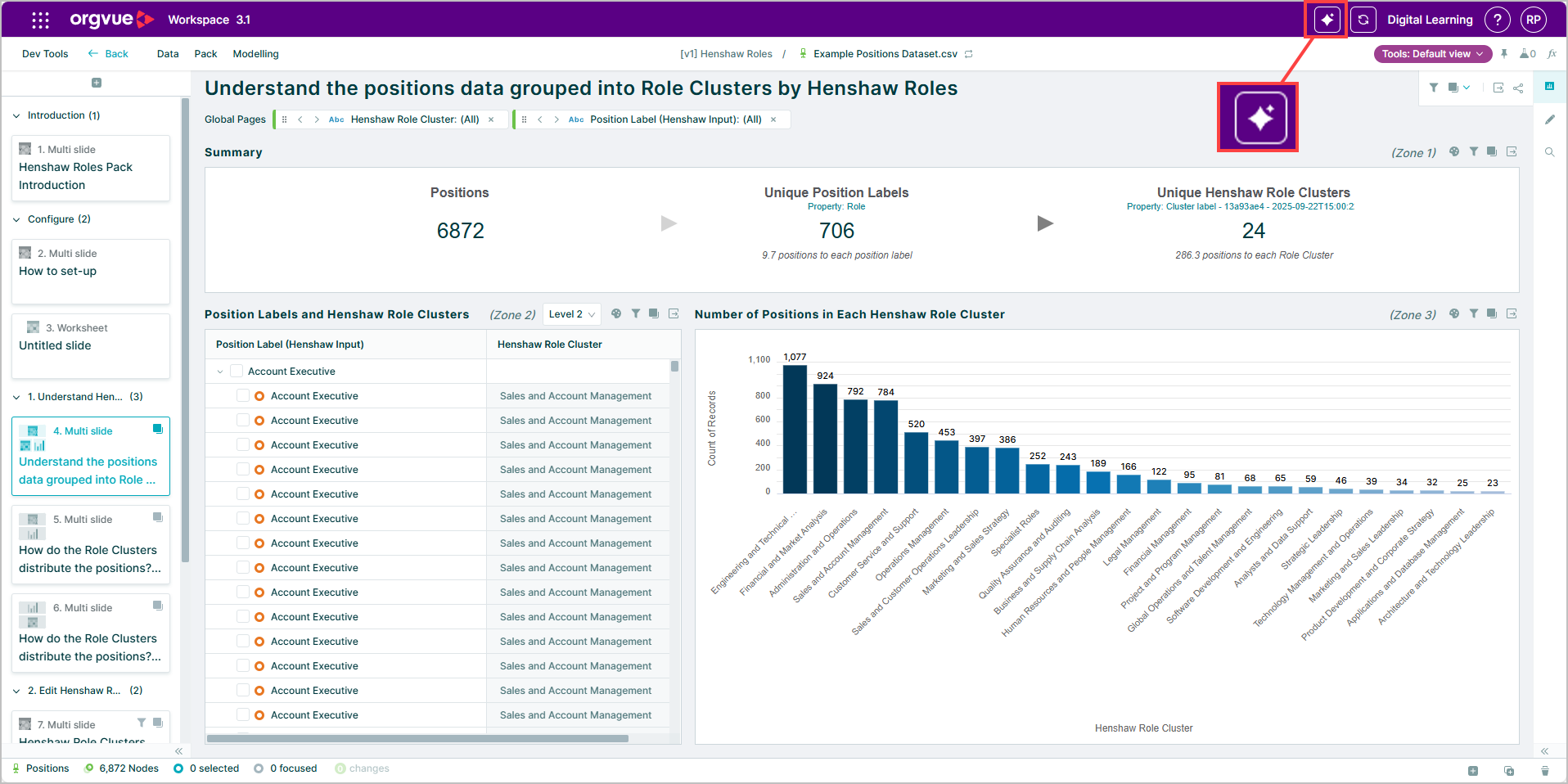Open the app launcher grid icon
Image resolution: width=1568 pixels, height=784 pixels.
click(40, 20)
